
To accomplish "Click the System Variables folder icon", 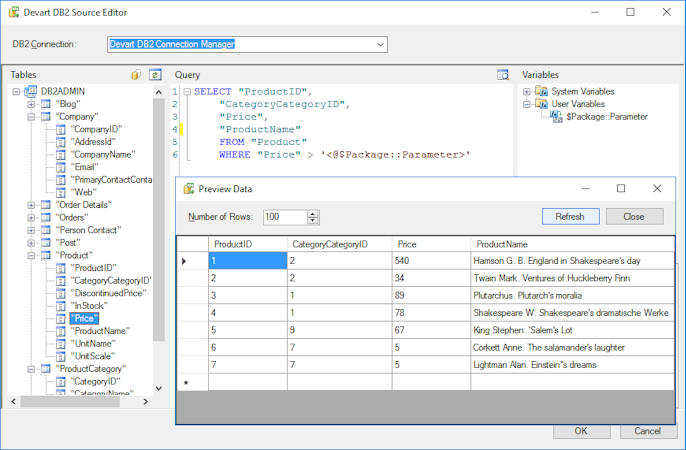I will coord(541,91).
